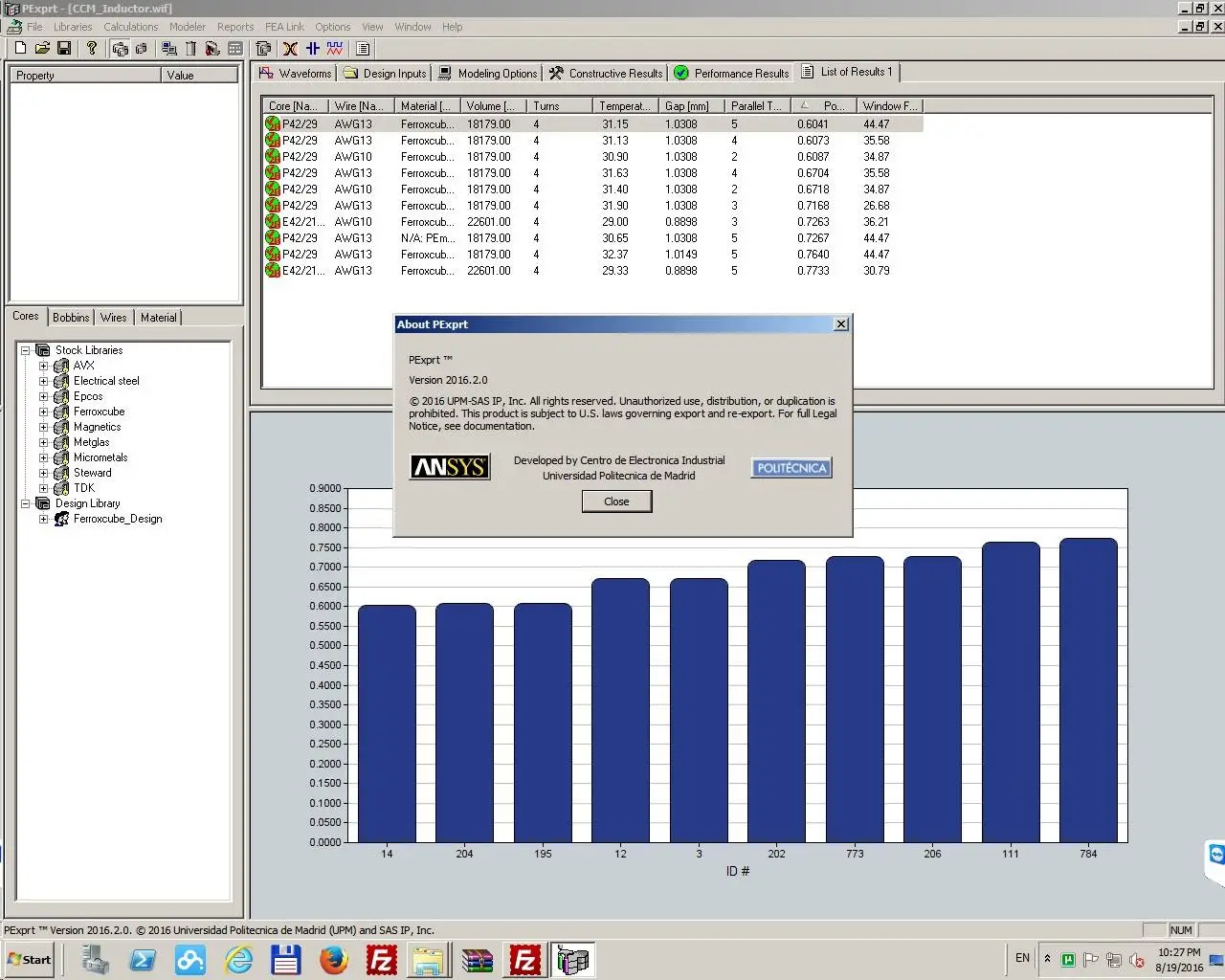Expand the Magnetics library node

click(x=43, y=427)
